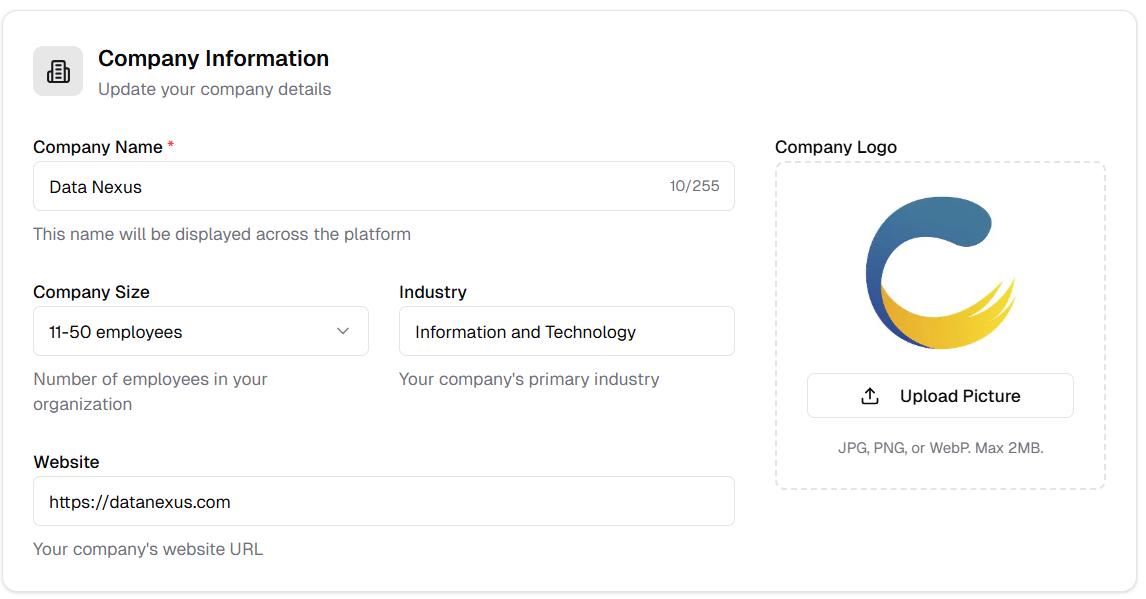This screenshot has height=599, width=1146.
Task: Click the JPG, PNG, or WebP format hint
Action: (940, 448)
